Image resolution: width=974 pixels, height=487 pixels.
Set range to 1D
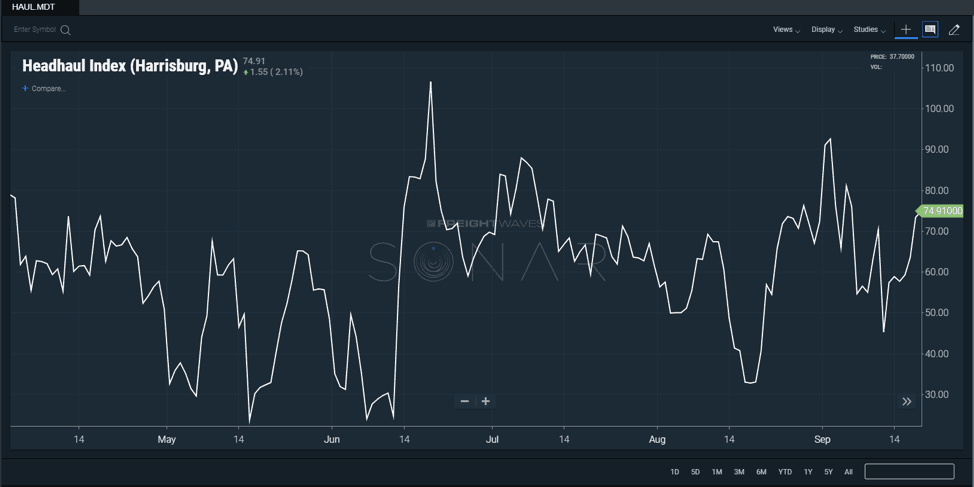675,472
